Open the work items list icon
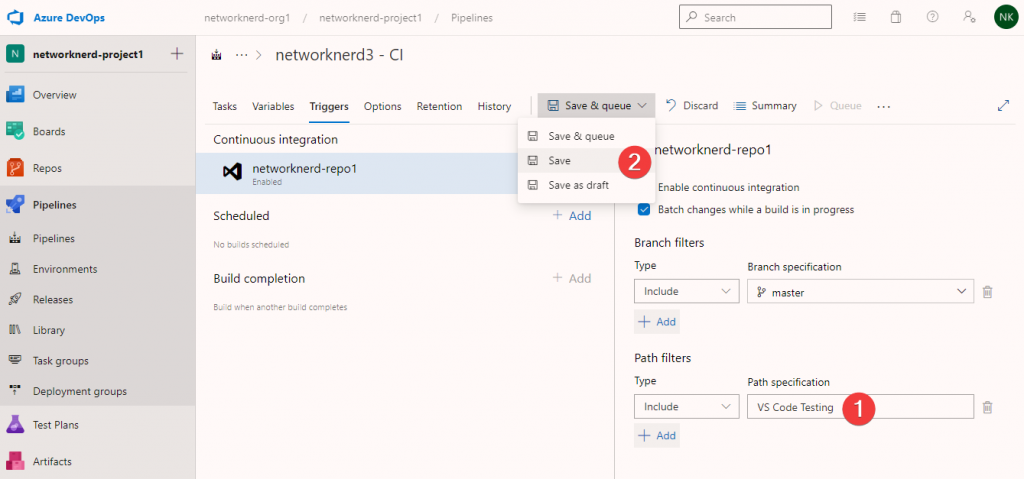1024x479 pixels. pyautogui.click(x=860, y=18)
